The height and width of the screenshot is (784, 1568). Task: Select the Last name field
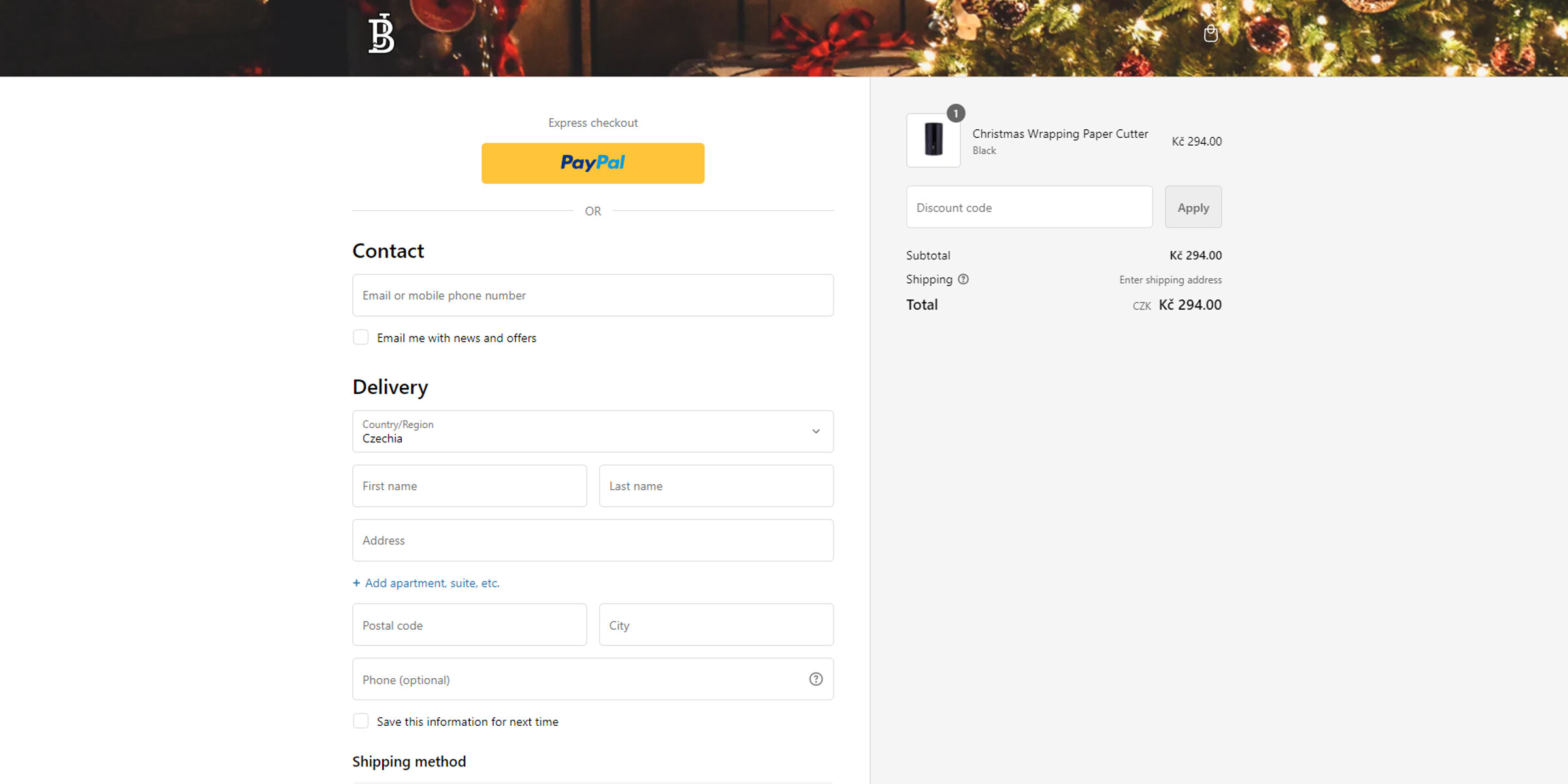[x=716, y=486]
